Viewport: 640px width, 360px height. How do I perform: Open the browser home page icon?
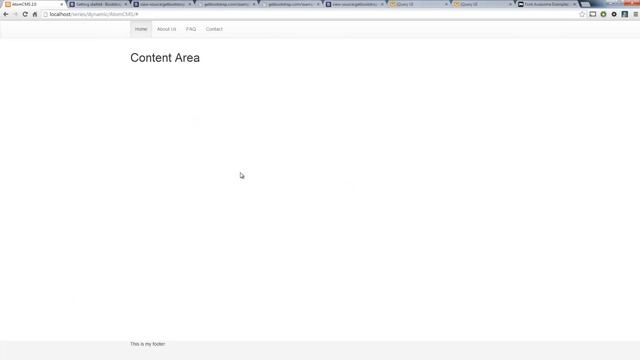(35, 14)
